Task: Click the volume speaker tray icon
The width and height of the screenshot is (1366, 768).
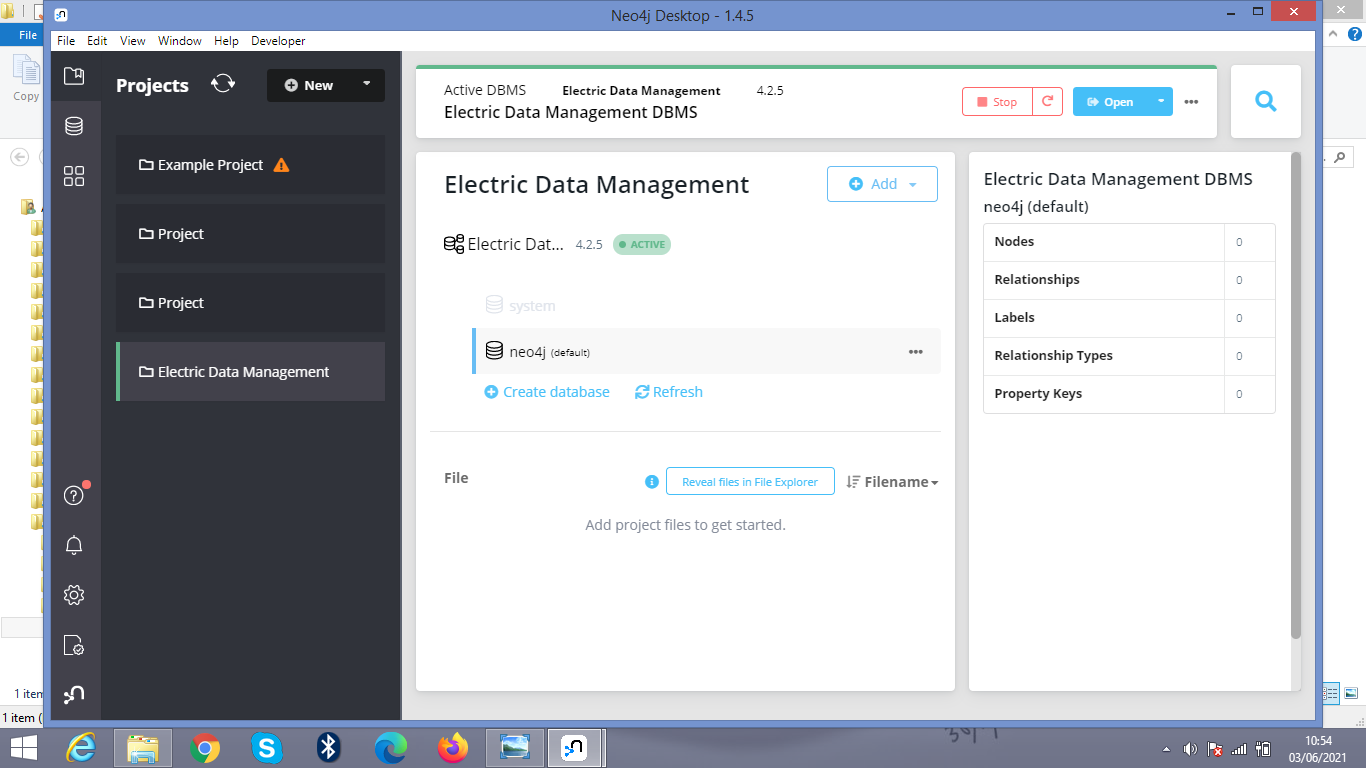Action: point(1190,749)
